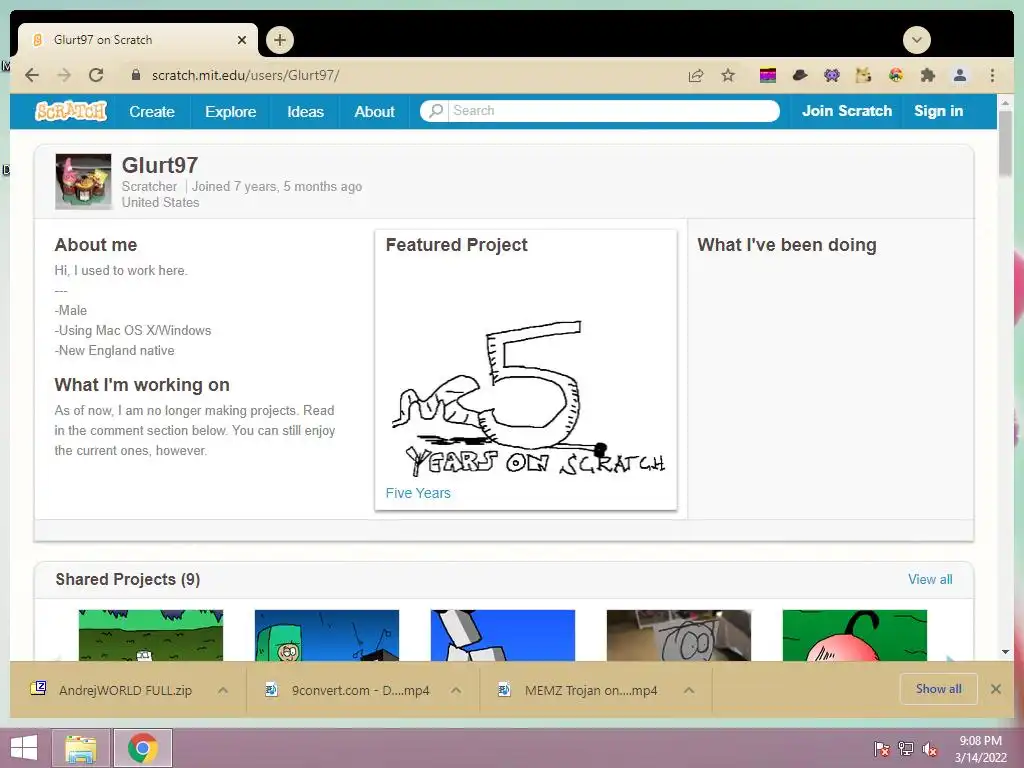
Task: Share this page icon in address bar
Action: coord(696,76)
